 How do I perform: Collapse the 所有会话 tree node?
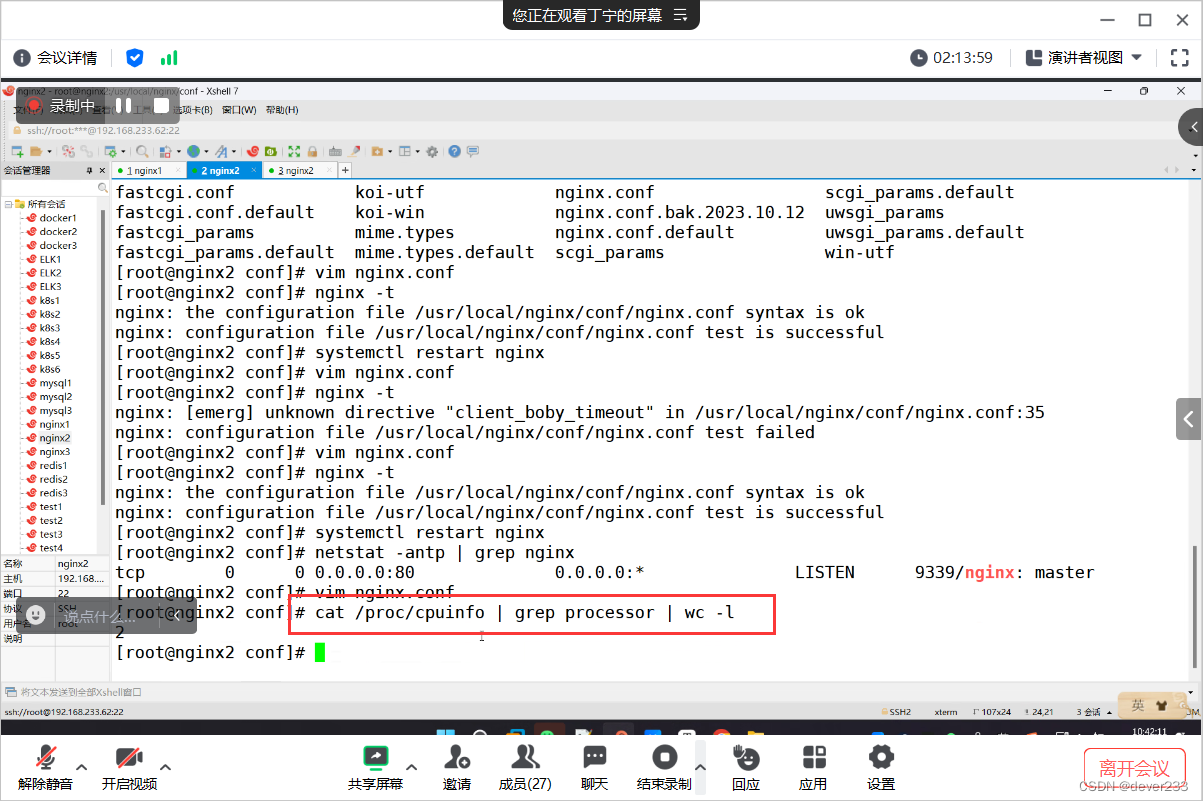(x=8, y=204)
